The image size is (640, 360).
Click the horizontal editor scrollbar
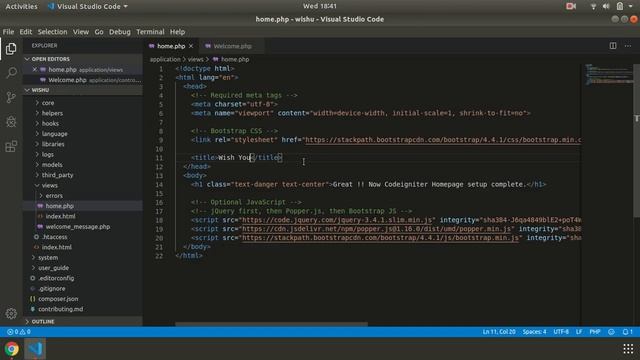pos(271,324)
